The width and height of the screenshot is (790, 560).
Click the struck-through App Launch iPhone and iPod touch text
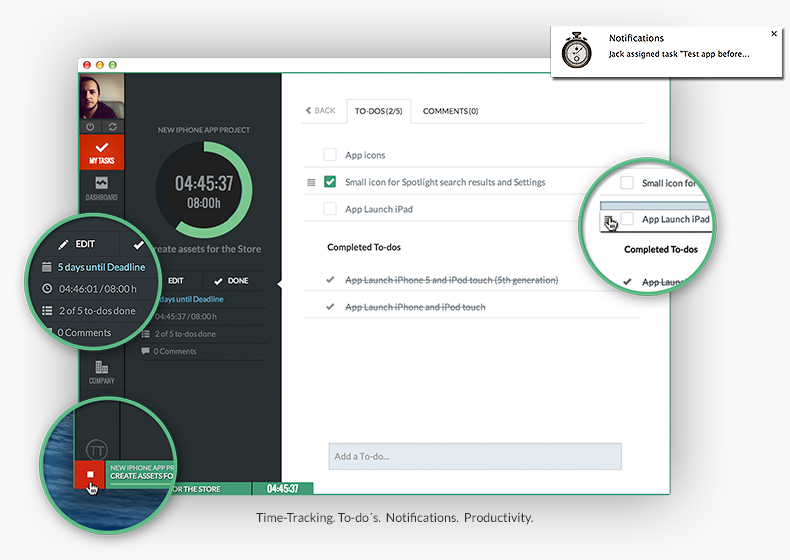click(x=415, y=307)
